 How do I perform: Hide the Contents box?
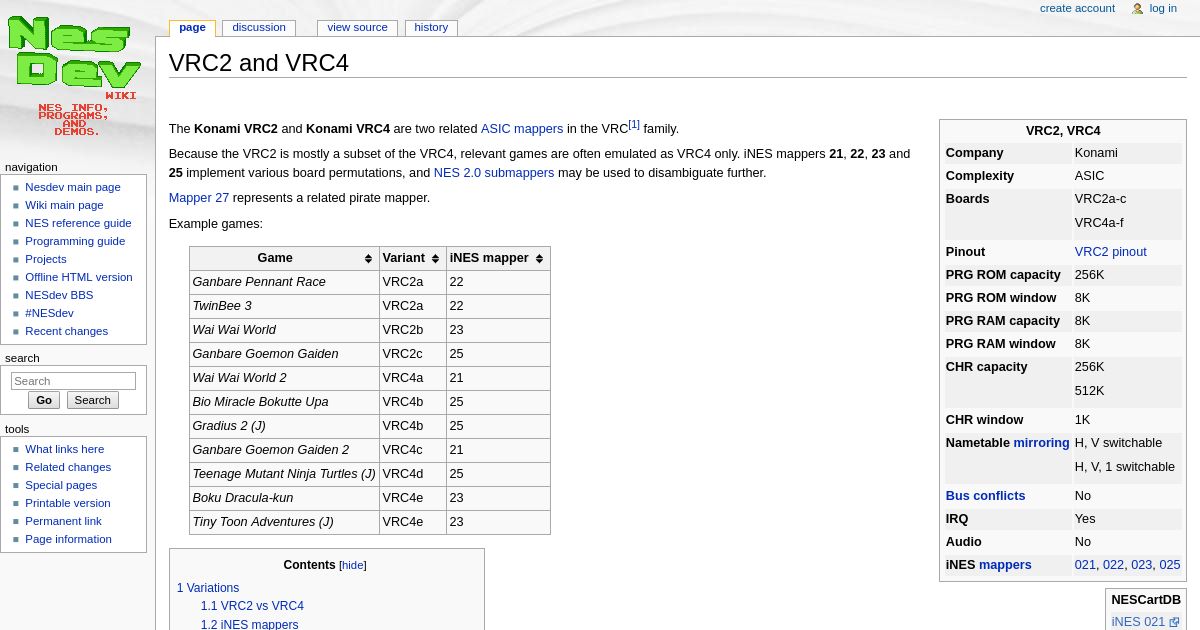(x=353, y=565)
